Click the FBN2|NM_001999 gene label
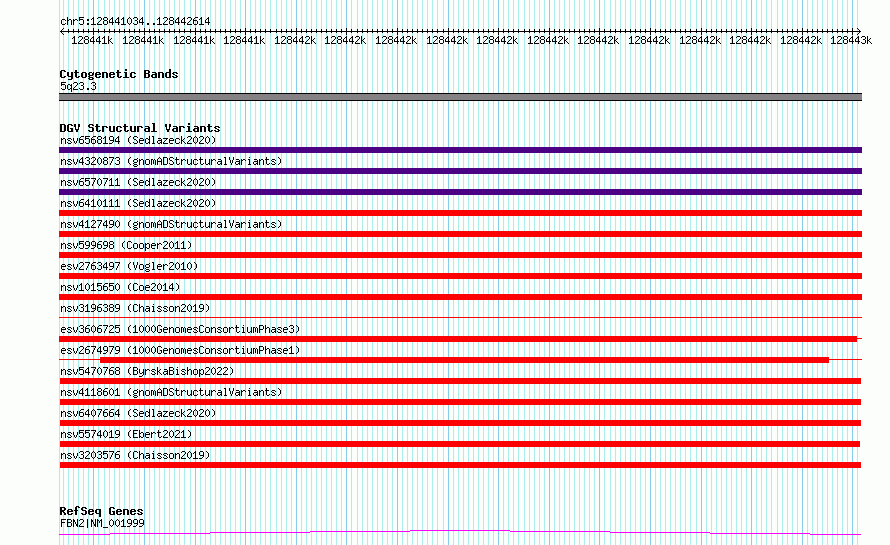 [x=102, y=523]
